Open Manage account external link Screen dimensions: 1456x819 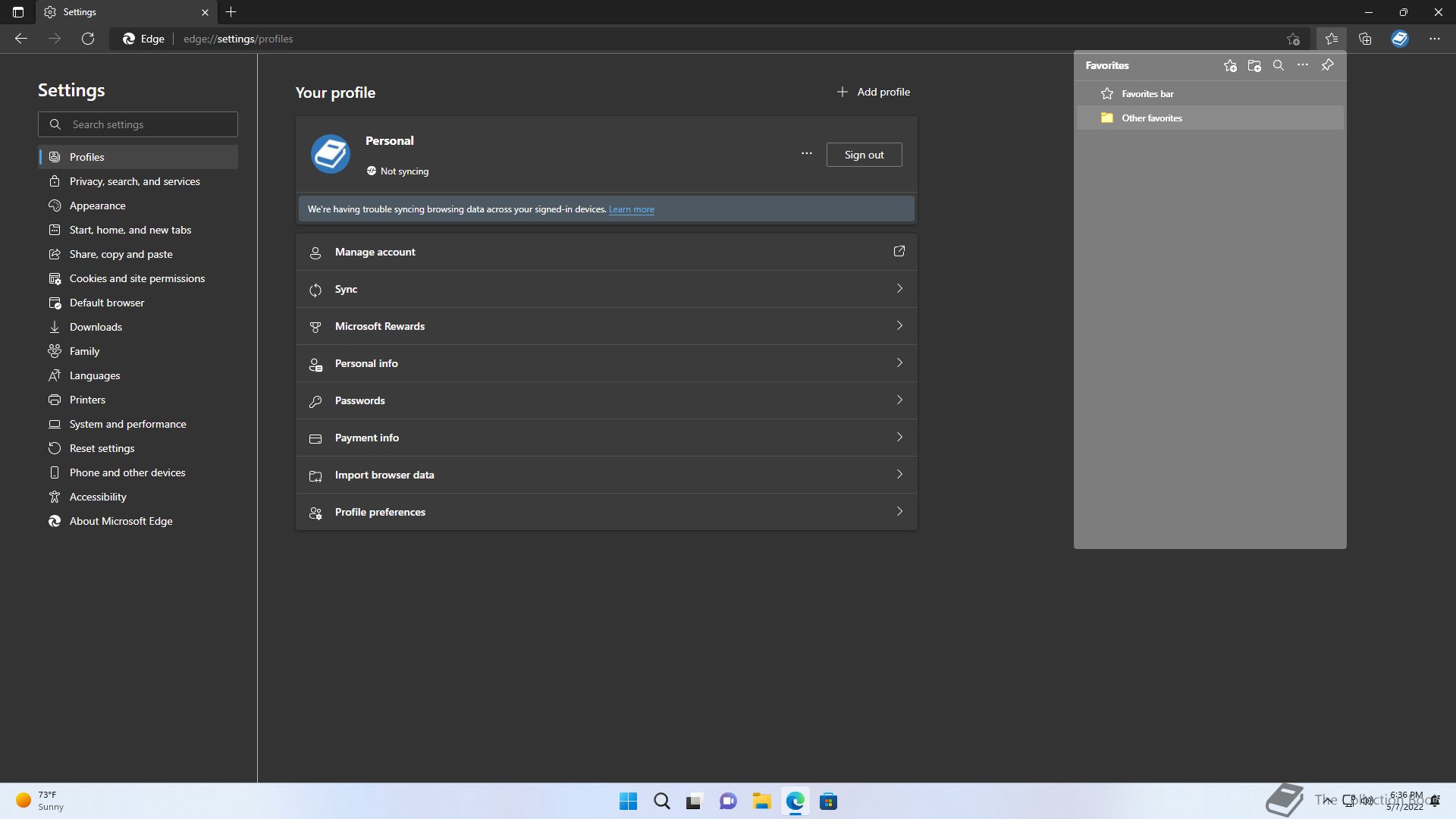point(899,252)
